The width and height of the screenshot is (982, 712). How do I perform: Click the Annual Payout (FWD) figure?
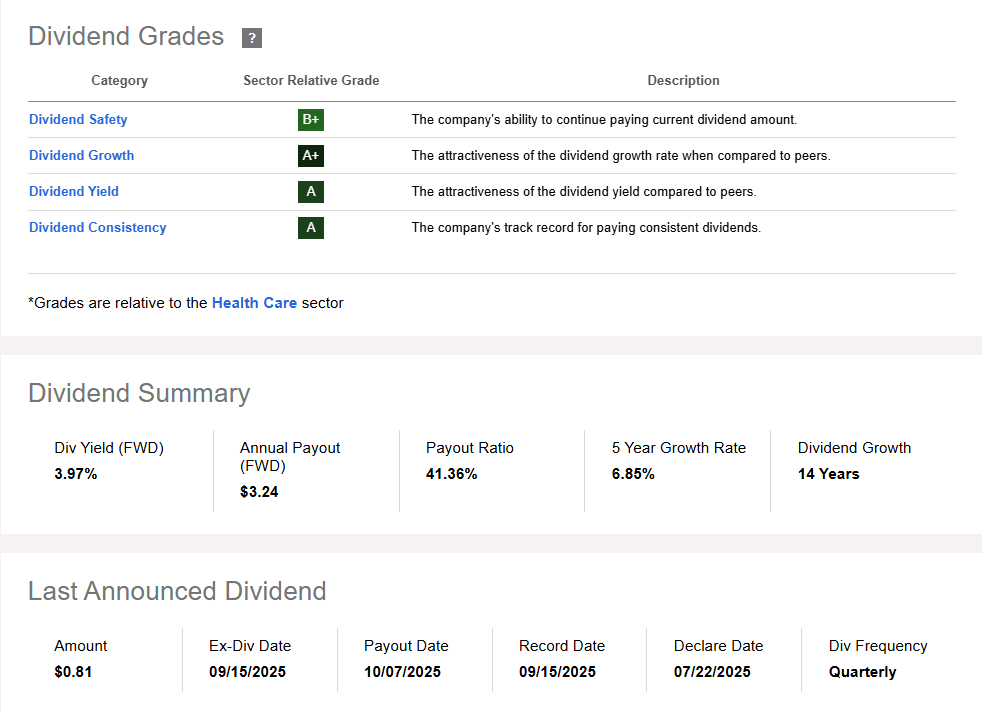(259, 492)
